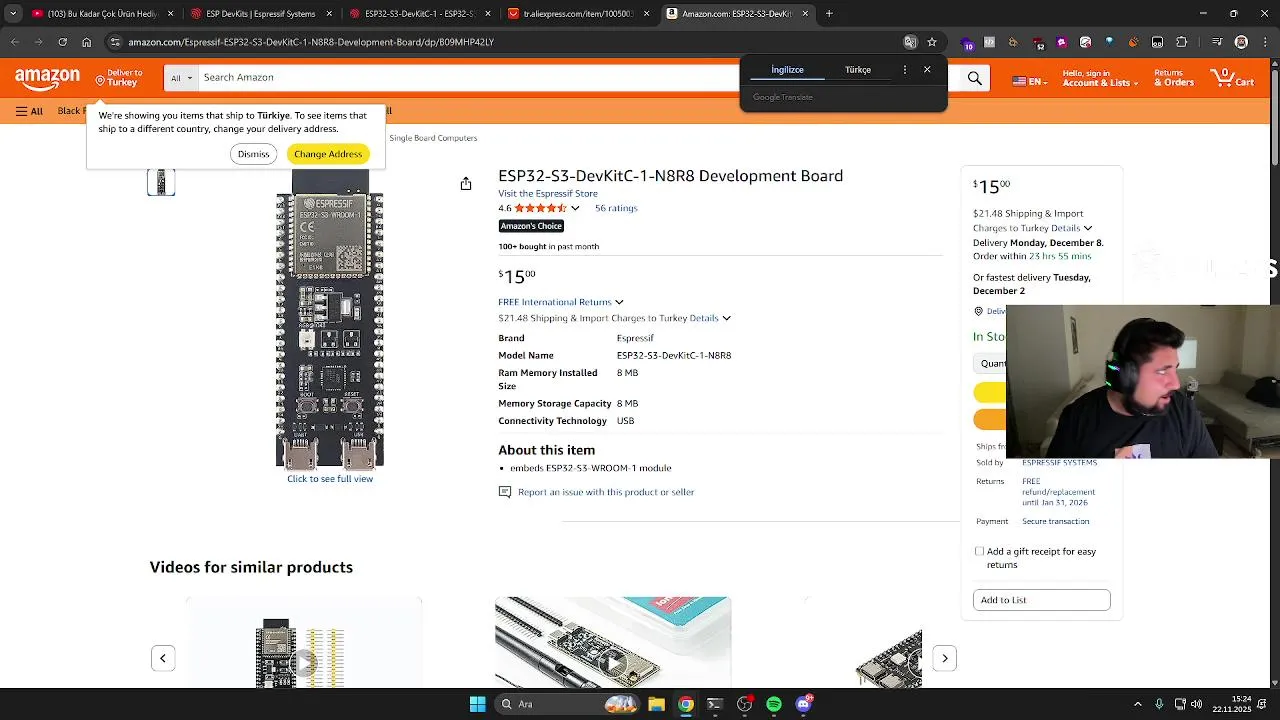Go to the browser home page
This screenshot has height=720, width=1280.
87,42
